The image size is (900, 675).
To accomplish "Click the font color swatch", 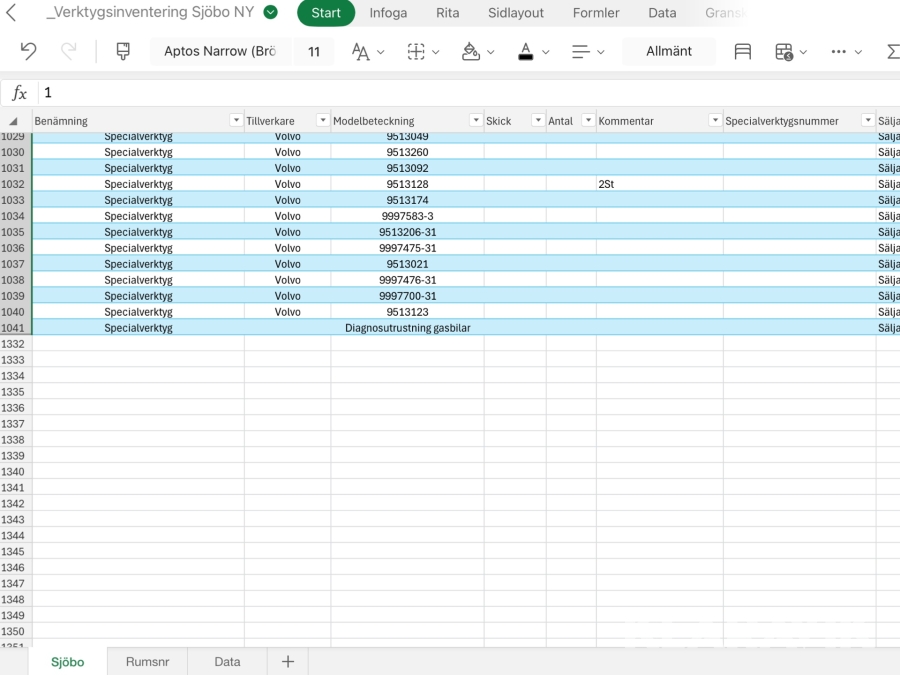I will pyautogui.click(x=526, y=51).
